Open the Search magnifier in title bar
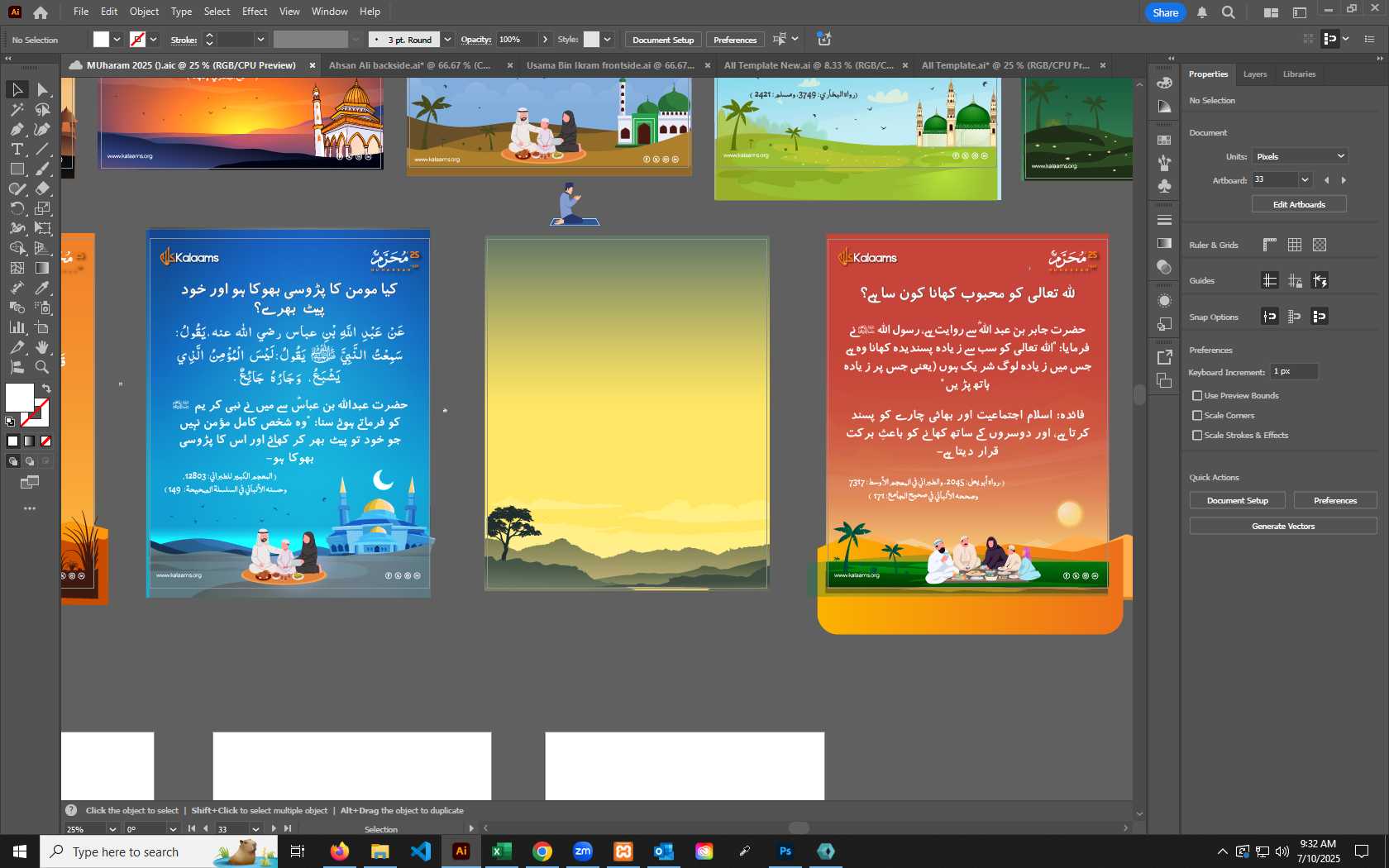The image size is (1389, 868). (1229, 12)
